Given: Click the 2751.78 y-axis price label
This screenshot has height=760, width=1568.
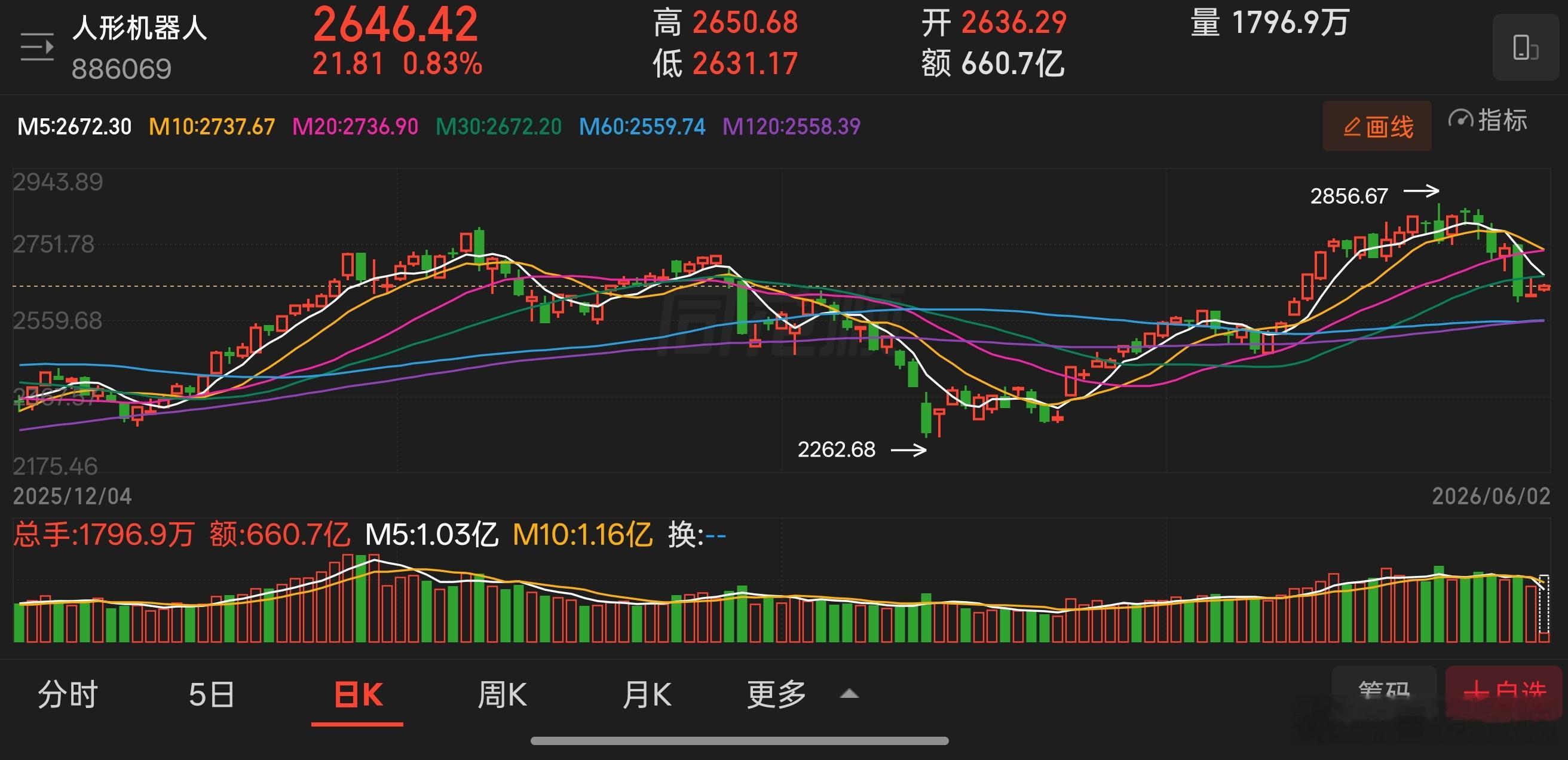Looking at the screenshot, I should pos(54,244).
